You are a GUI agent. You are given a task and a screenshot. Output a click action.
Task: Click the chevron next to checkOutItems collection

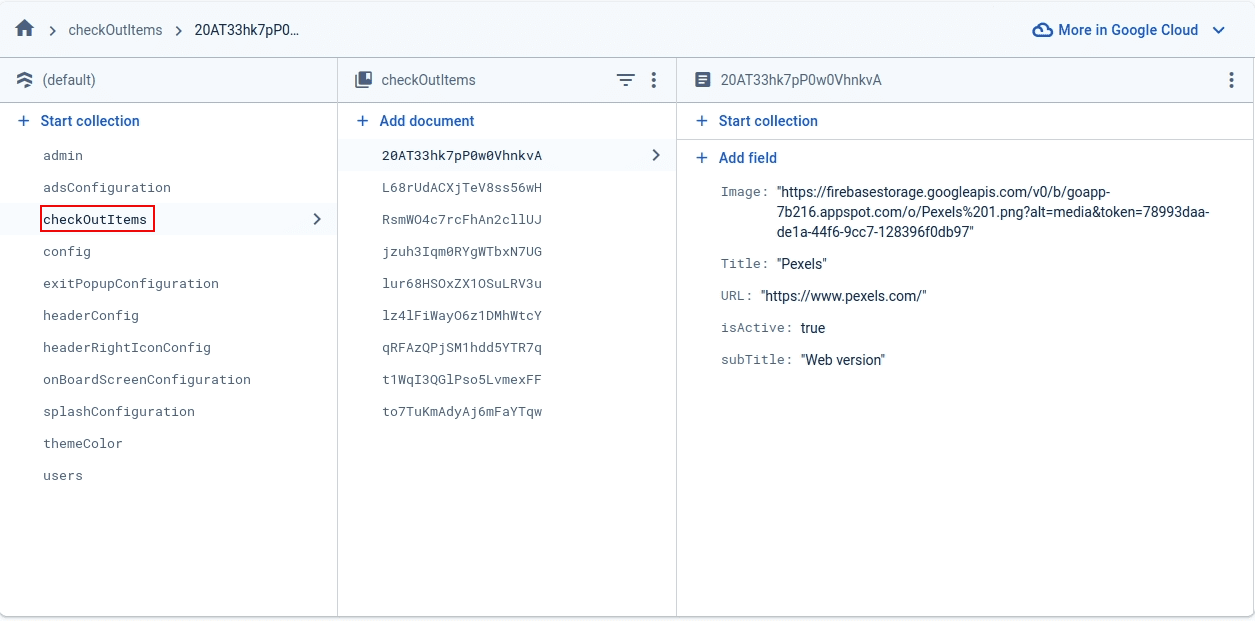tap(317, 219)
